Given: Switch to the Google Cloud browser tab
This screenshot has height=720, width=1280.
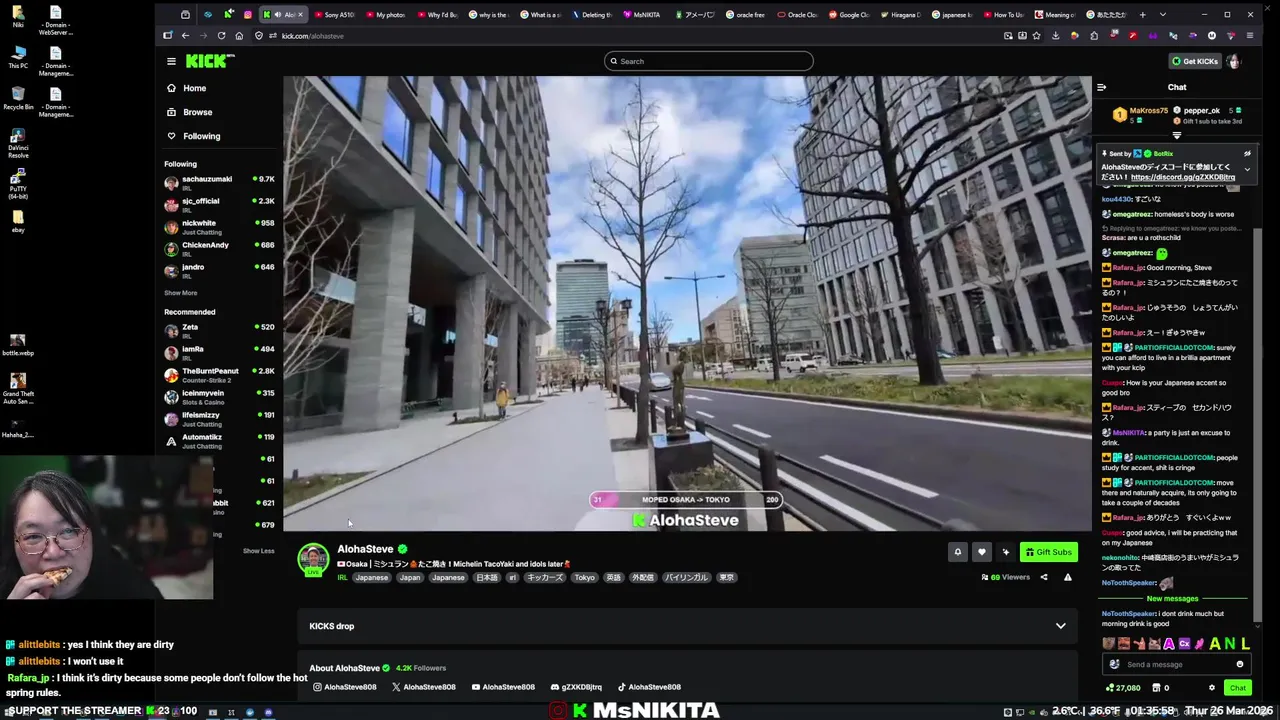Looking at the screenshot, I should (x=849, y=15).
